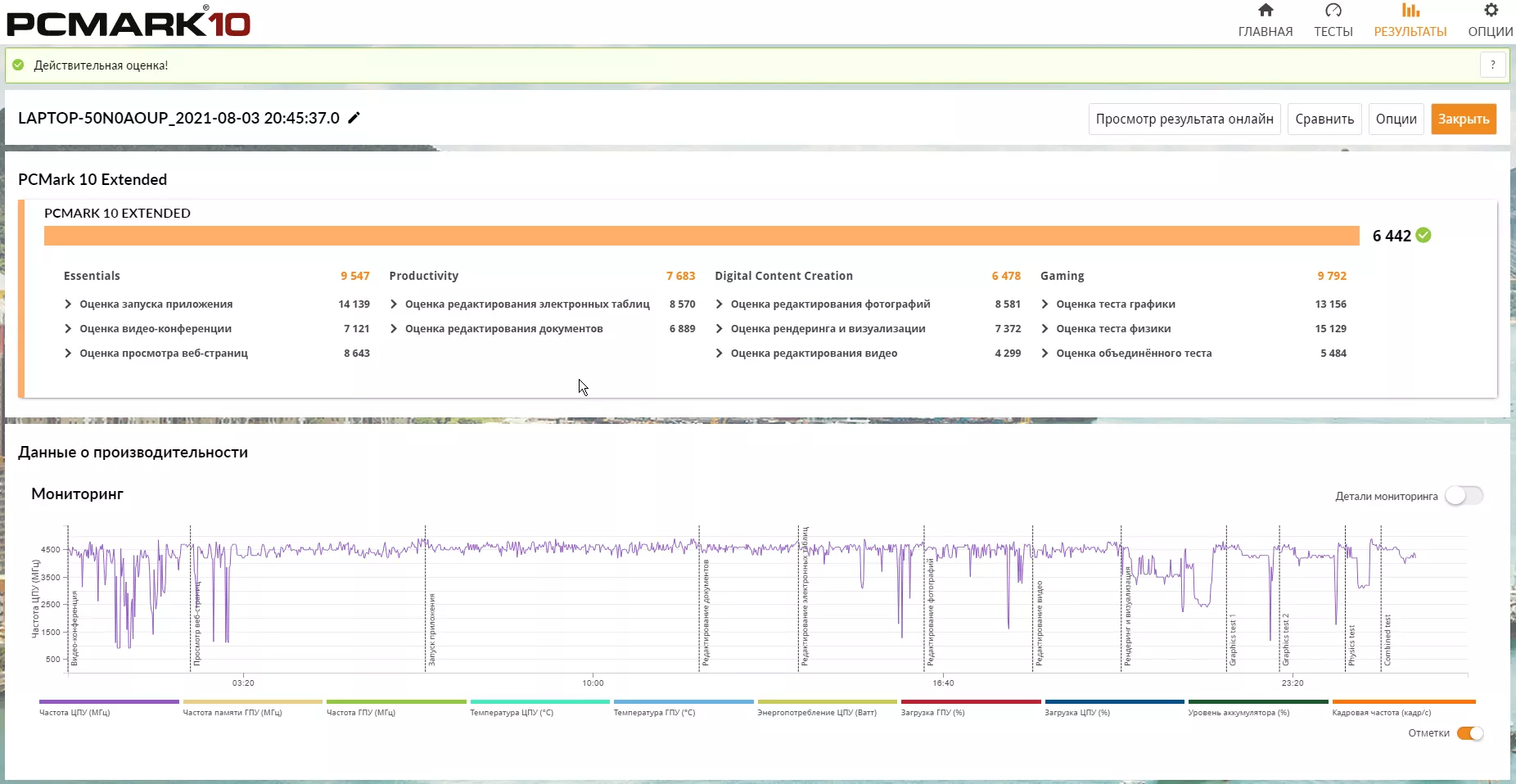Click the result name LAPTOP-50N0AOUP_2021-08-03 20:45:37.0

[178, 118]
